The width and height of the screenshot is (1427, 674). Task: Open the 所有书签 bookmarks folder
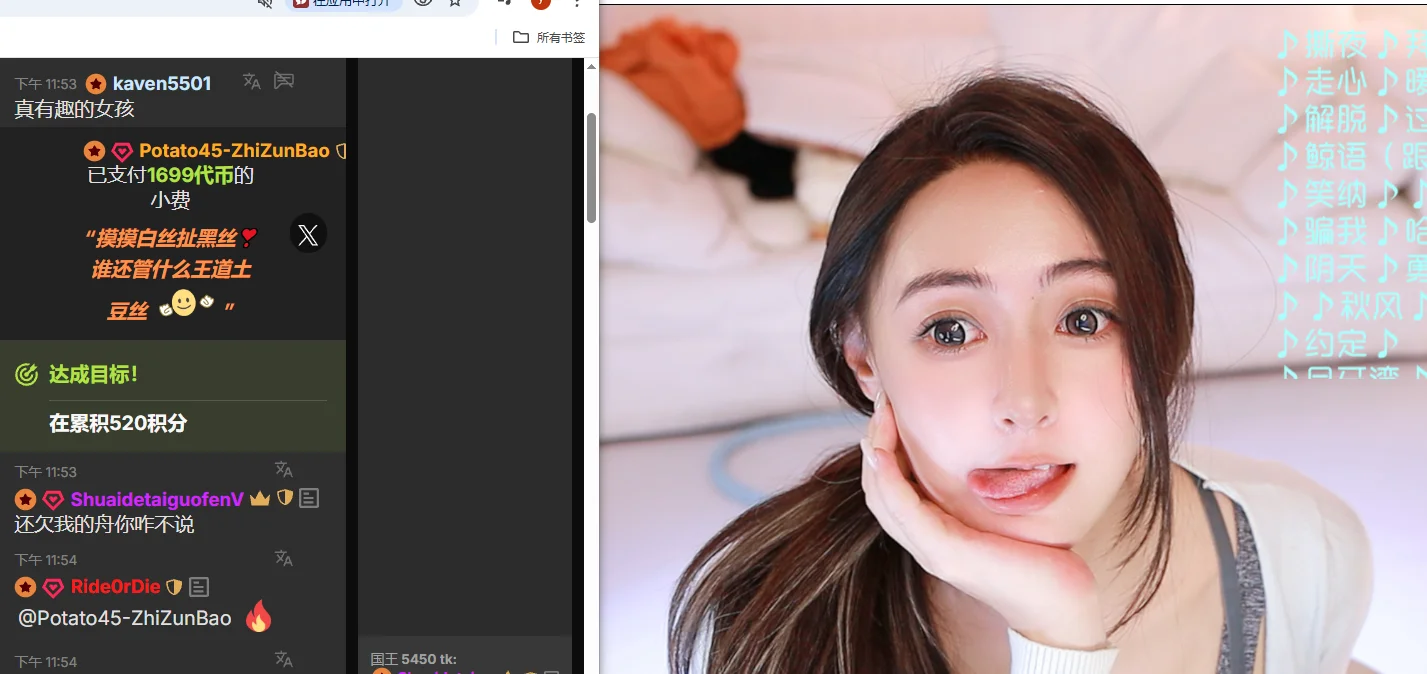coord(548,38)
